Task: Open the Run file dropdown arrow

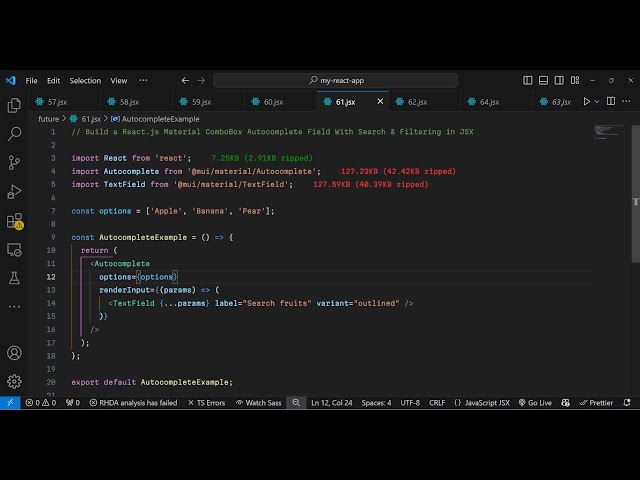Action: (x=599, y=101)
